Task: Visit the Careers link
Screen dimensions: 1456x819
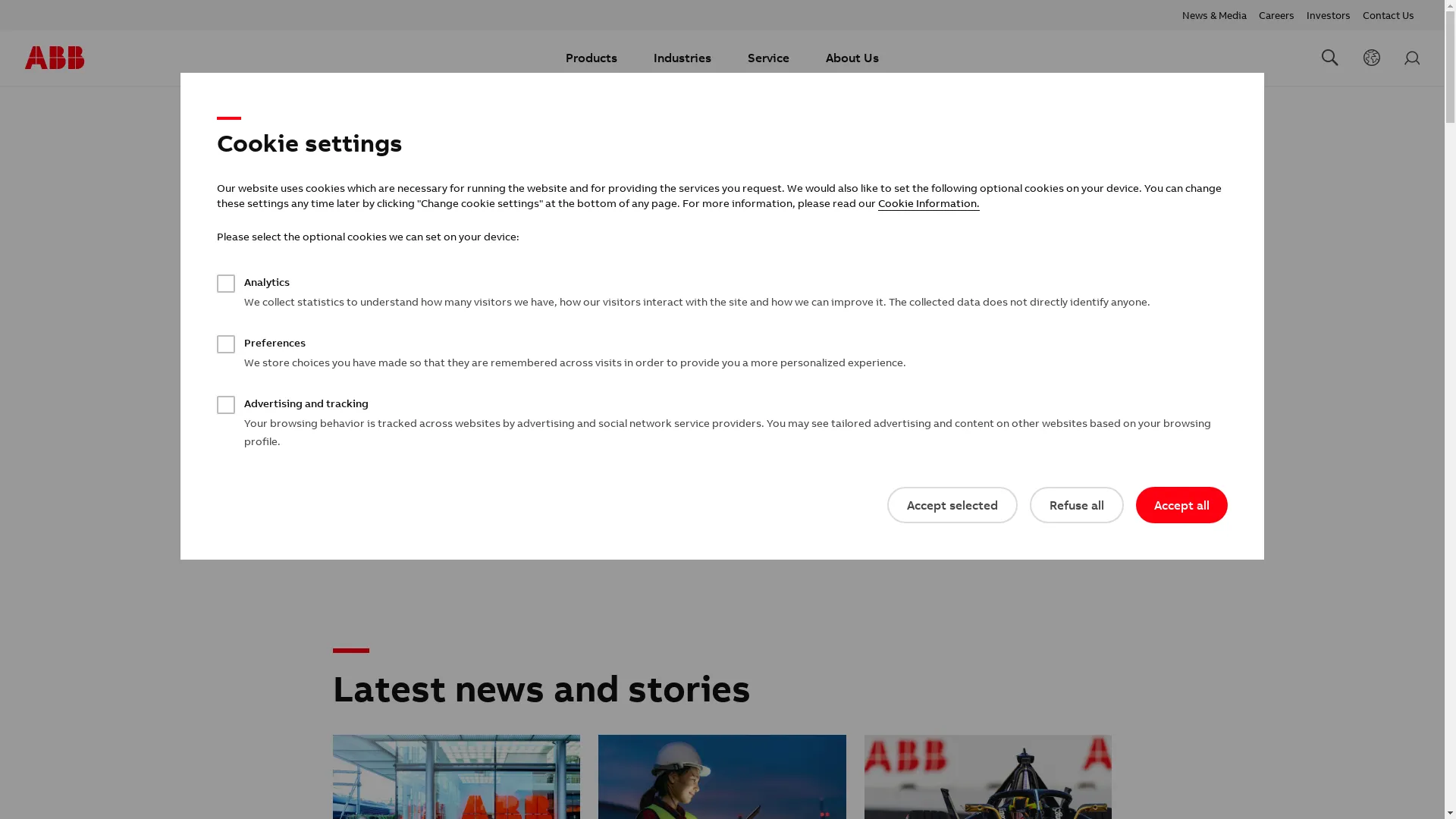Action: point(1276,15)
